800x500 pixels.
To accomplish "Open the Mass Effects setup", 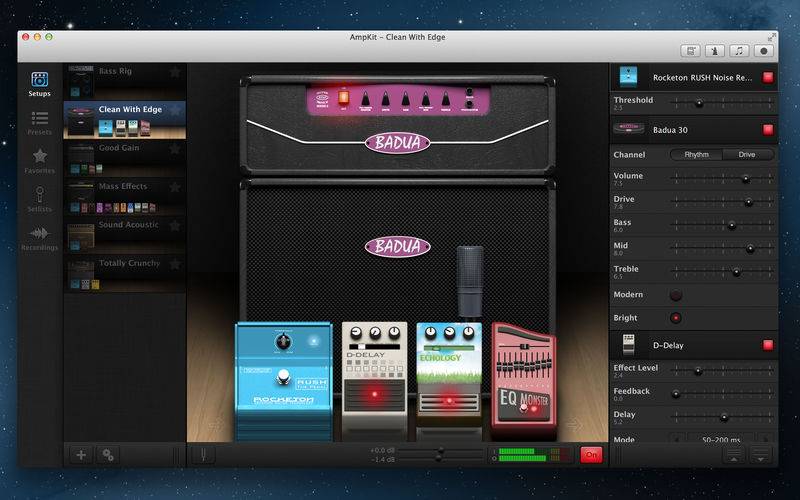I will click(x=124, y=196).
